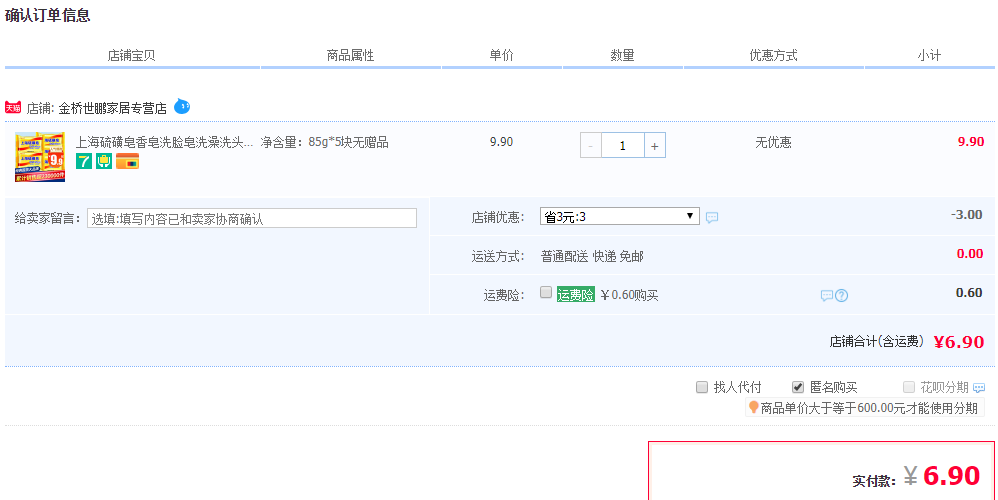Image resolution: width=998 pixels, height=500 pixels.
Task: Click the 单价 column header
Action: coord(501,55)
